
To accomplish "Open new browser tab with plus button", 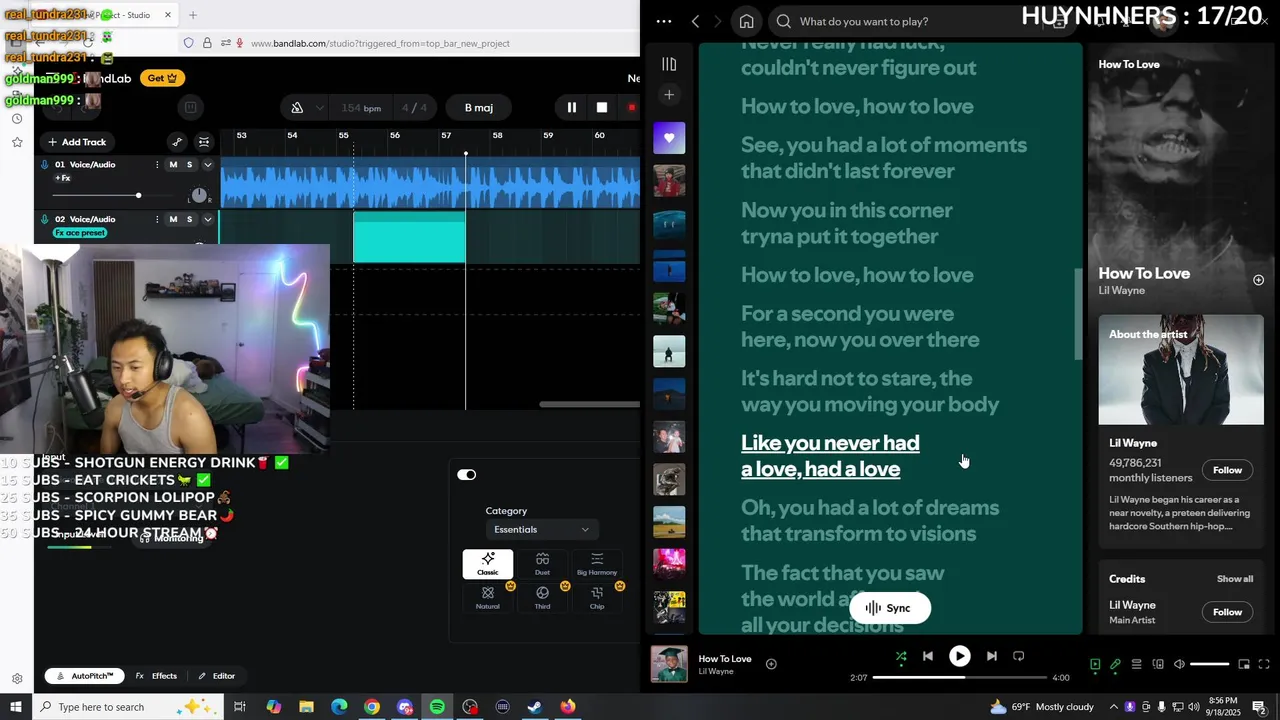I will pyautogui.click(x=193, y=15).
